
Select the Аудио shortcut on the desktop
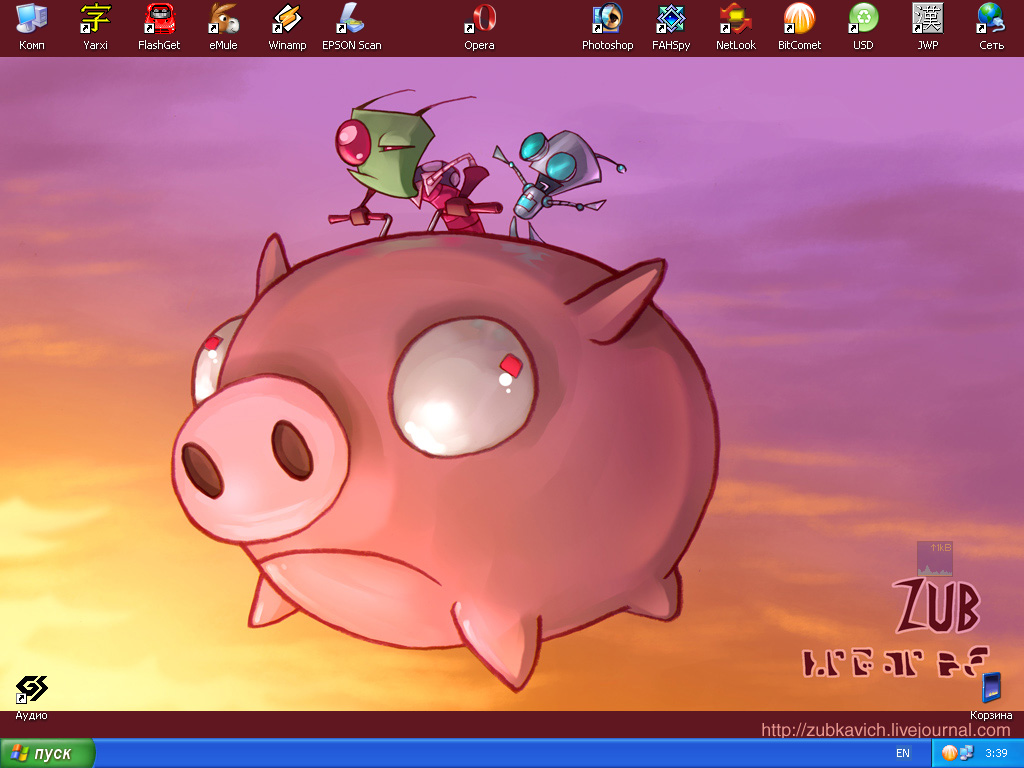[x=31, y=690]
